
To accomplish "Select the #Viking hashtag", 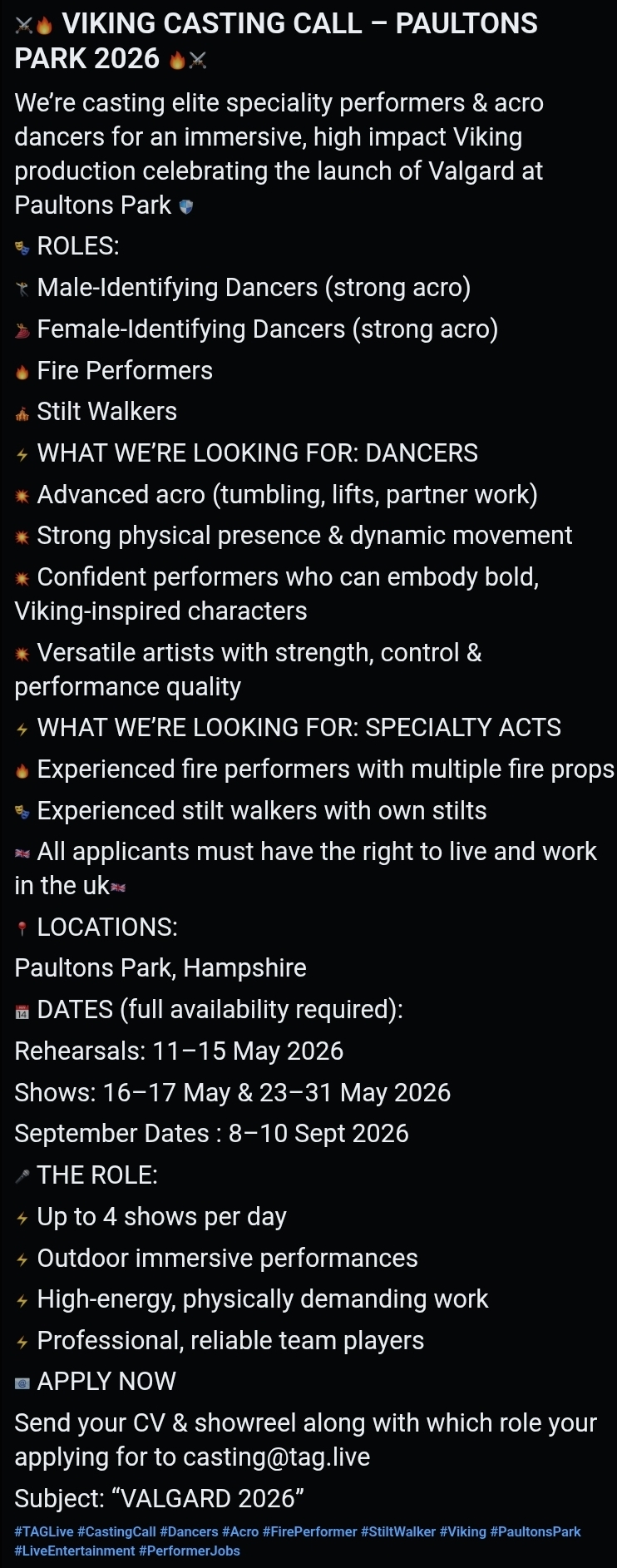I will [462, 1531].
